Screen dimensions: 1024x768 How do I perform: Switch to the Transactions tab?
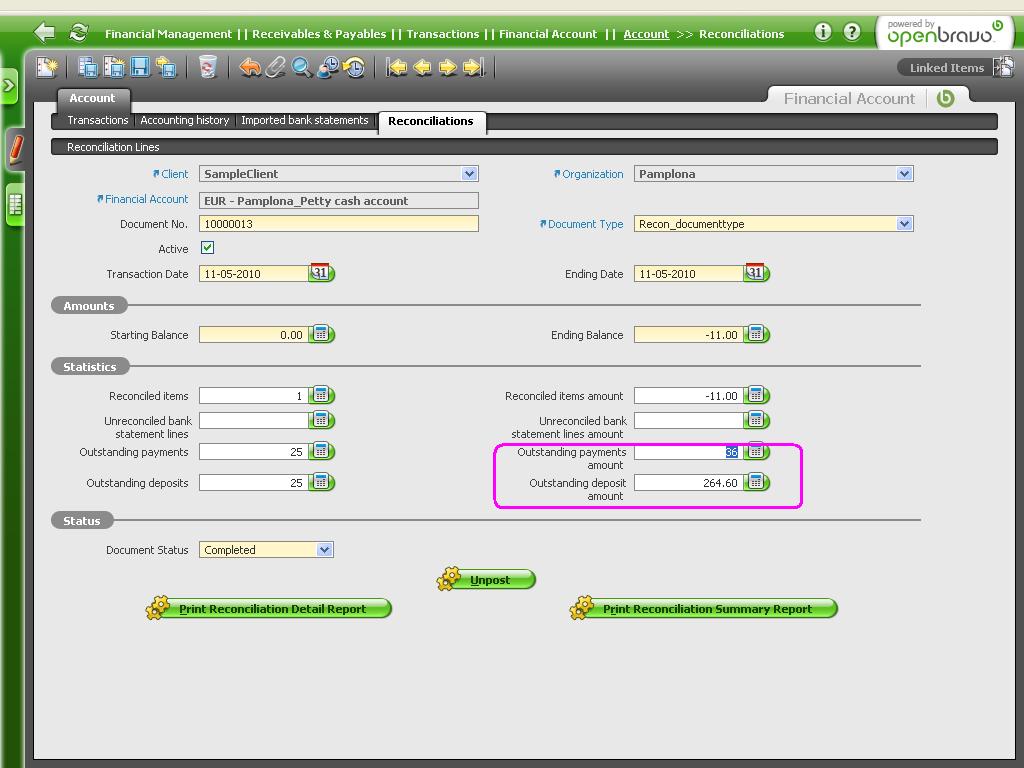click(x=97, y=120)
